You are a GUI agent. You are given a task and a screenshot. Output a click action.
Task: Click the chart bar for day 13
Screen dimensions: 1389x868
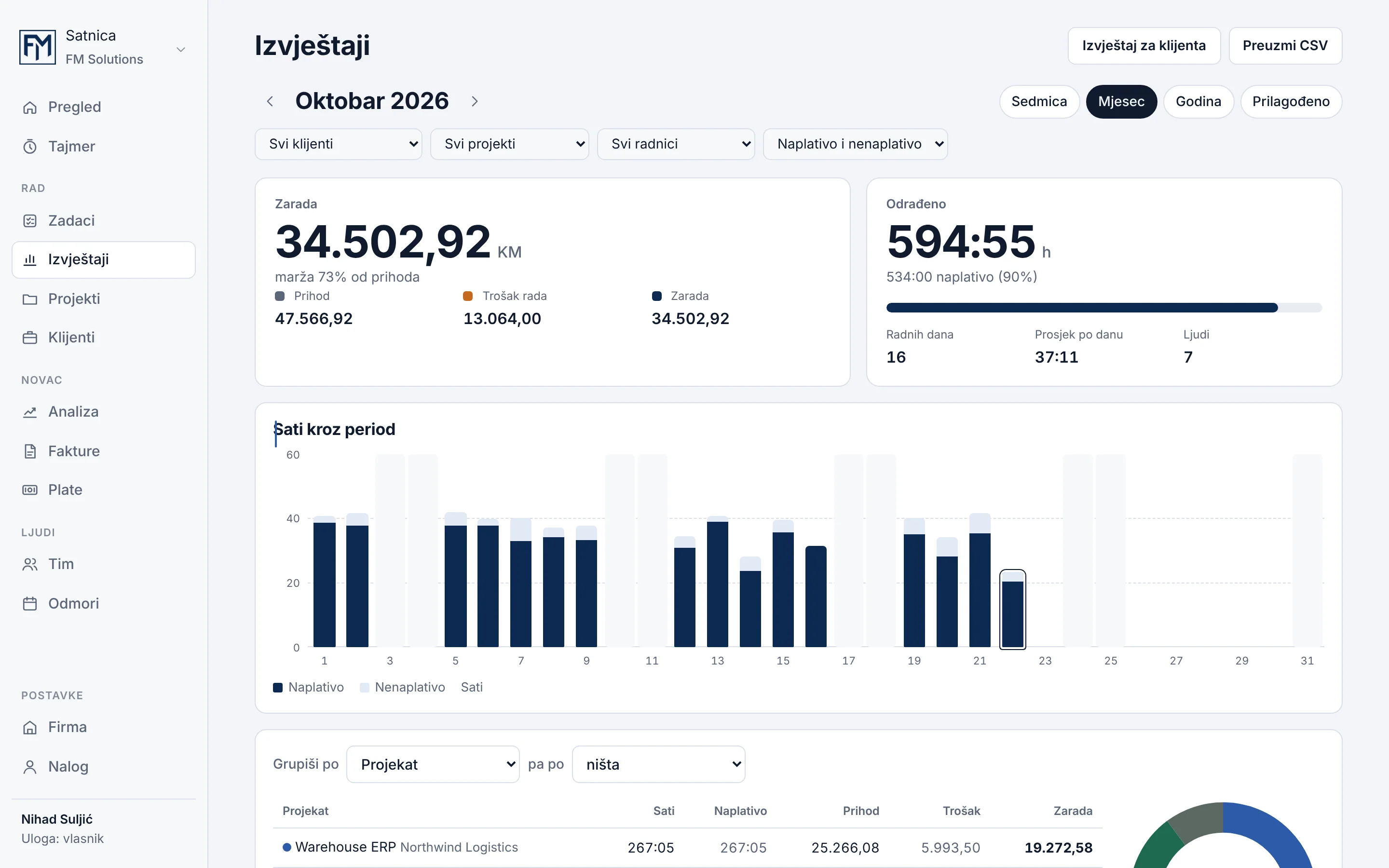(x=718, y=582)
